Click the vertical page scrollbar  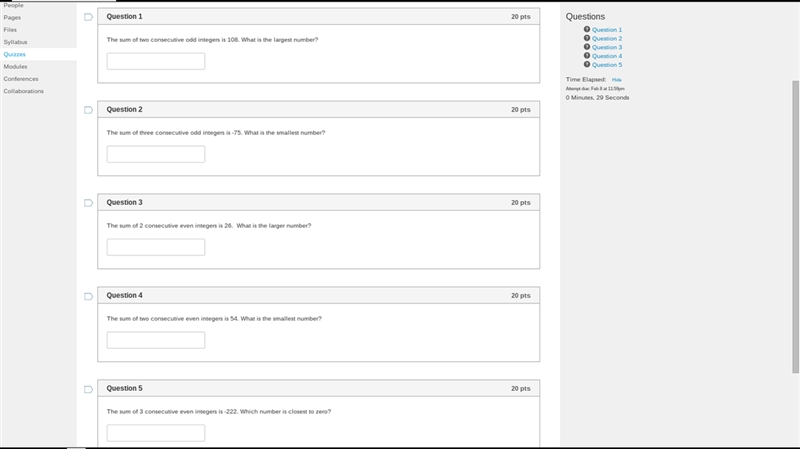point(795,227)
